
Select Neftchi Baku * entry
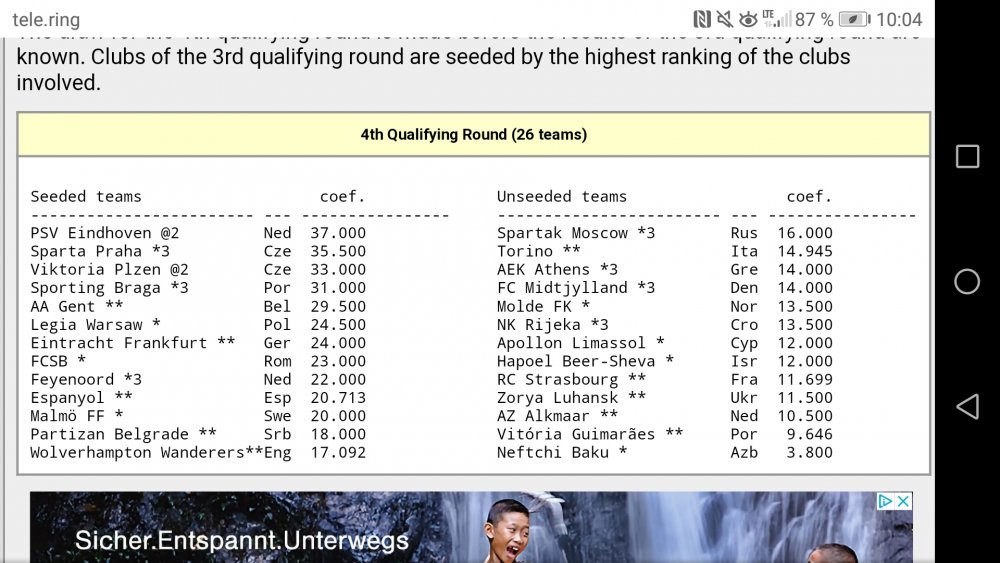(562, 453)
